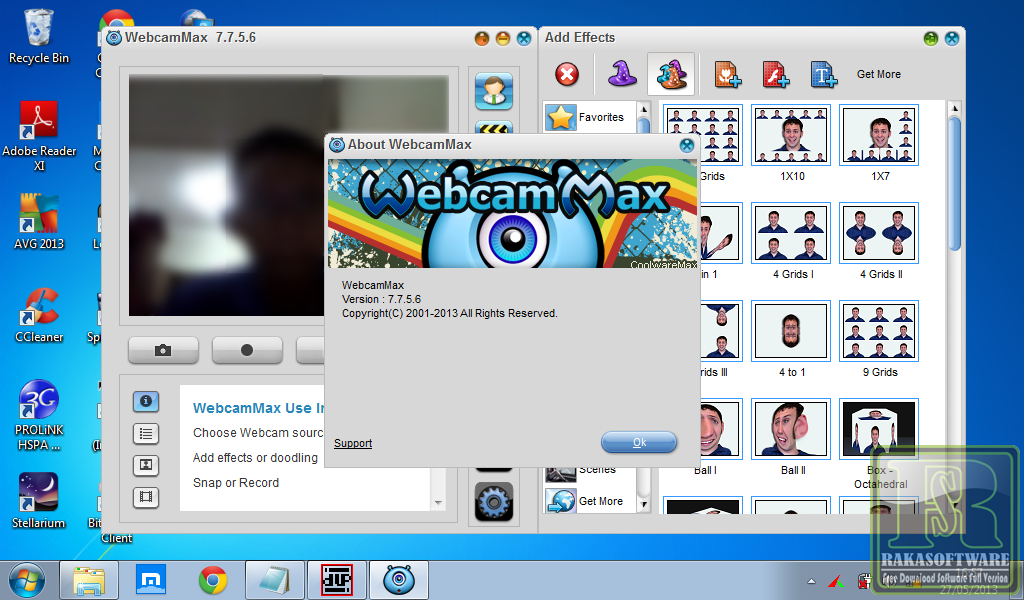Click scroll down arrow in category list
This screenshot has width=1024, height=600.
click(x=643, y=505)
